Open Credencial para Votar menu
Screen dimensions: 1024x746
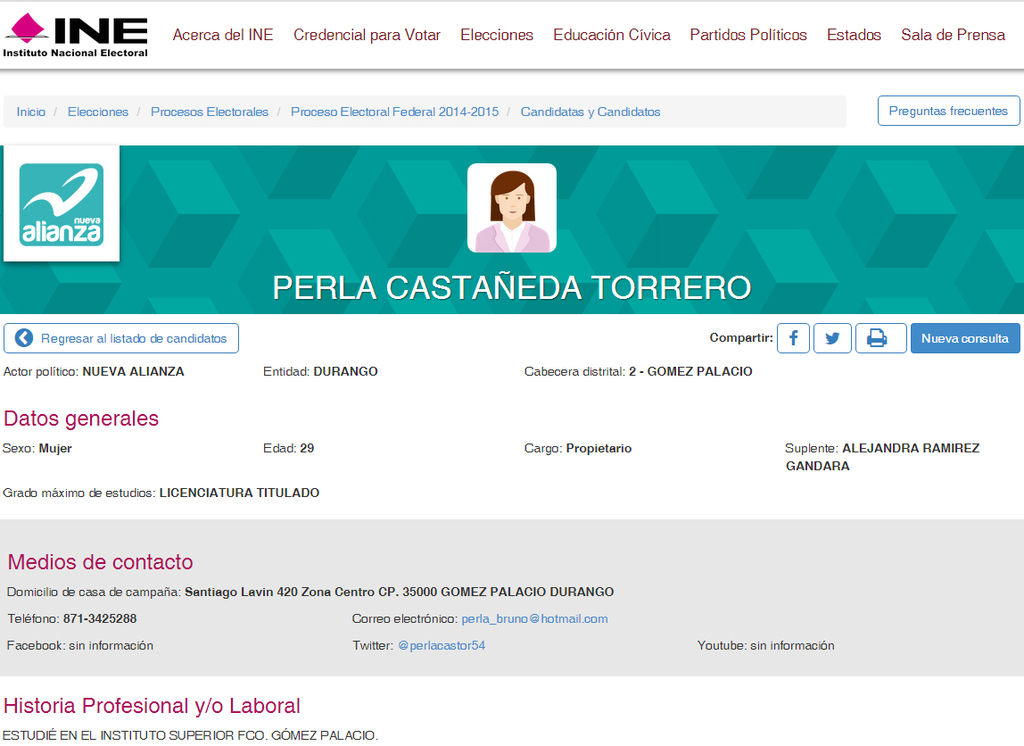(367, 35)
